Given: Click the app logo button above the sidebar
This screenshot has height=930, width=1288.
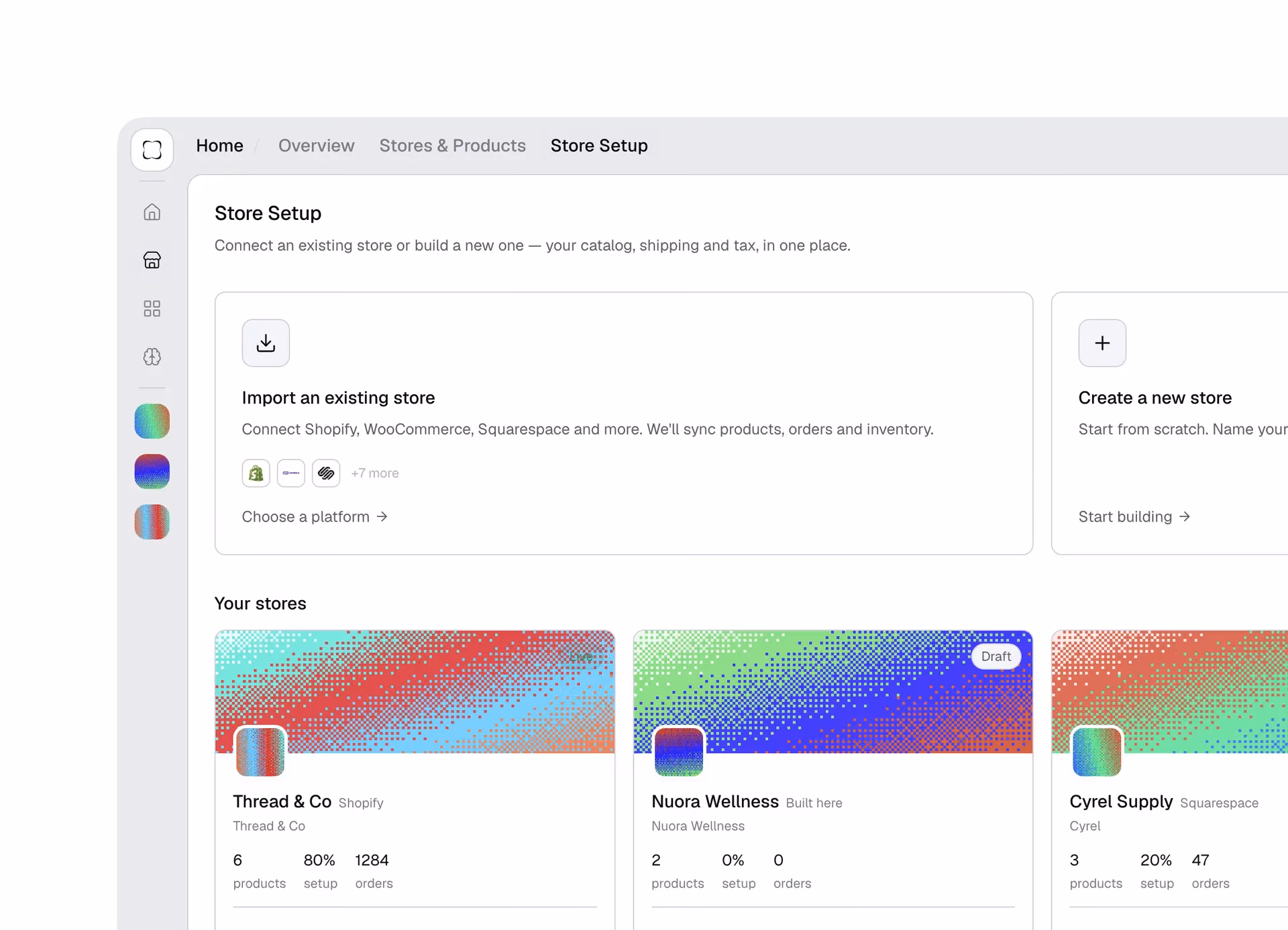Looking at the screenshot, I should [x=152, y=150].
